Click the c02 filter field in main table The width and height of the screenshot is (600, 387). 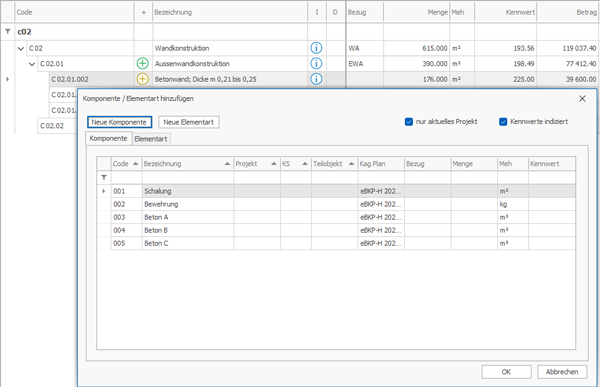click(x=75, y=32)
